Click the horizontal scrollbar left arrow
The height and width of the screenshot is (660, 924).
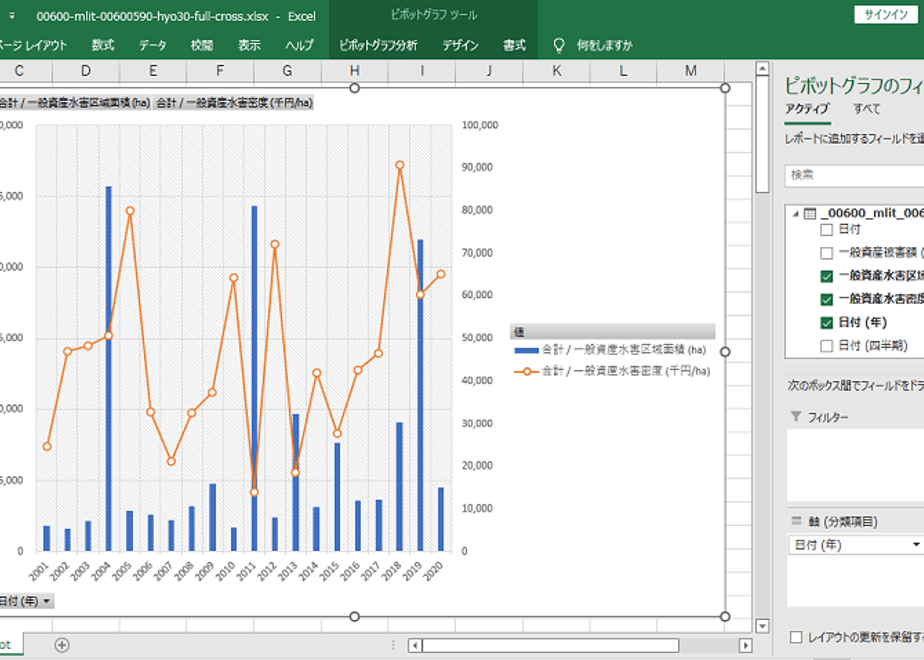pyautogui.click(x=415, y=645)
